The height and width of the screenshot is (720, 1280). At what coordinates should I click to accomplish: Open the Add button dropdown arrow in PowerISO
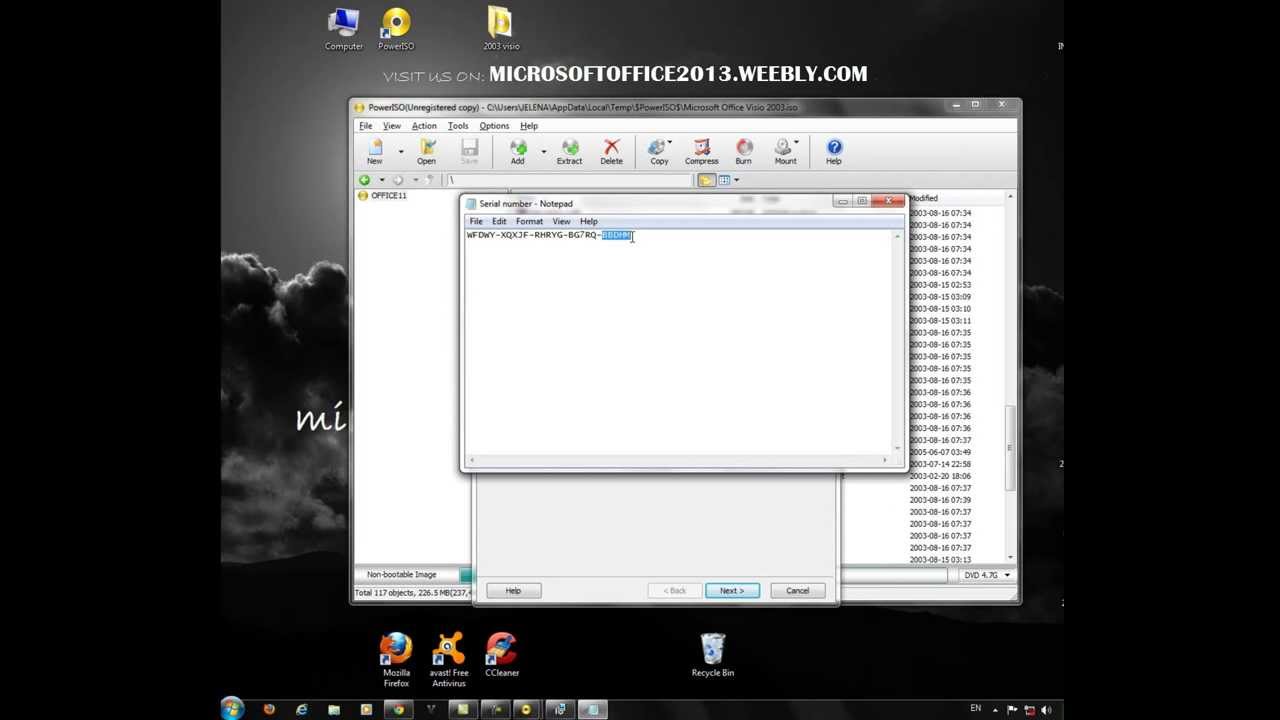[544, 152]
